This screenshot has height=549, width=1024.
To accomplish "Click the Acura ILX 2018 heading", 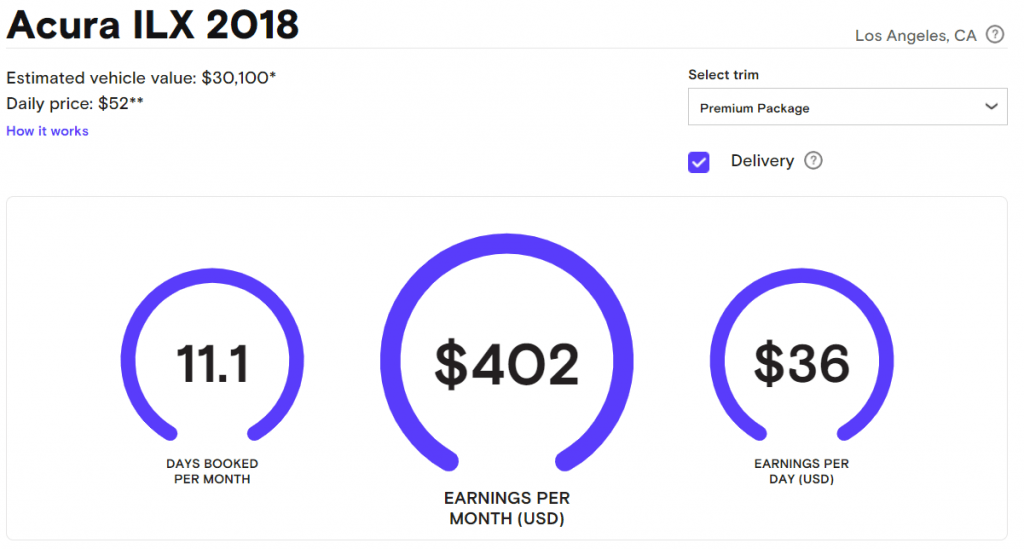I will [153, 25].
